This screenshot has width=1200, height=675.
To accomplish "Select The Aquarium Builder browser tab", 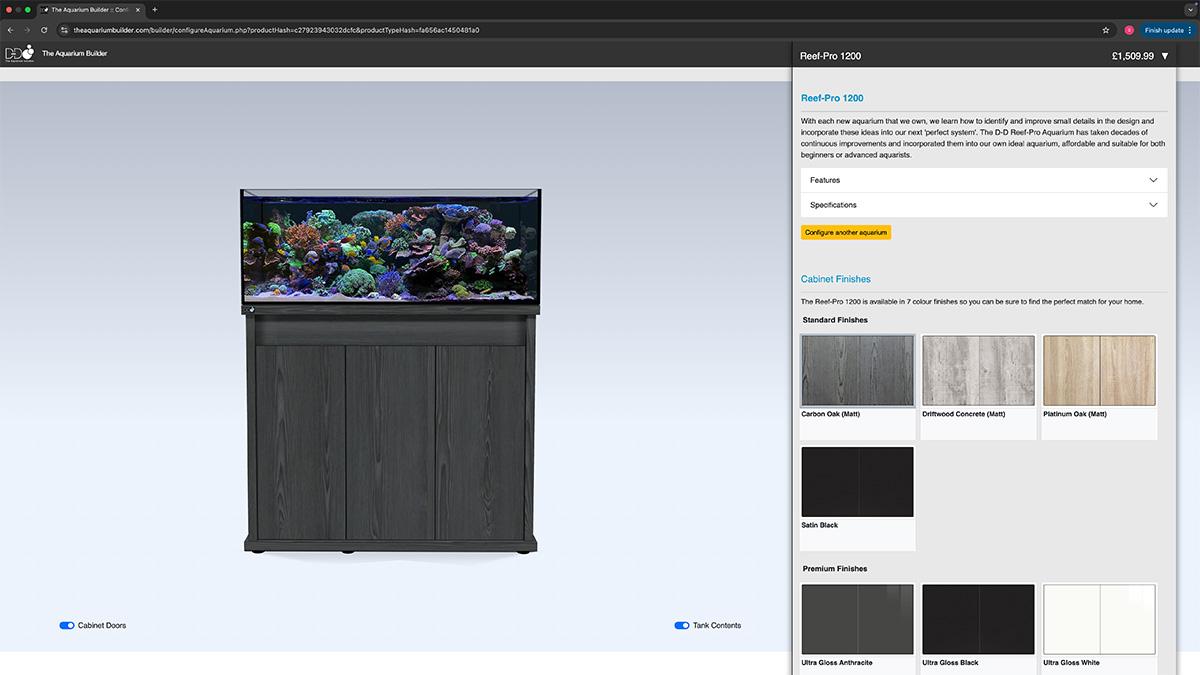I will [88, 9].
